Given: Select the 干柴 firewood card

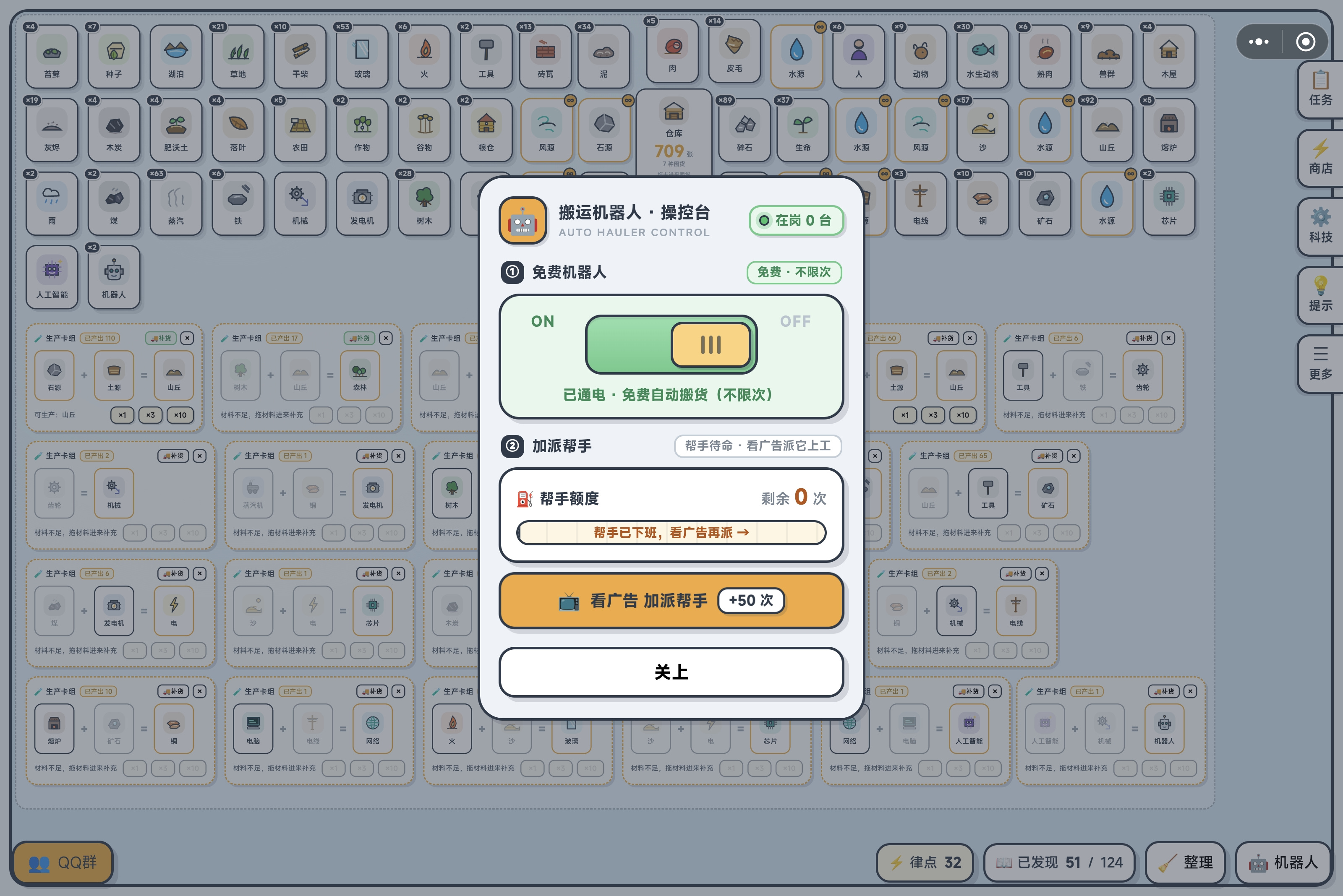Looking at the screenshot, I should tap(300, 57).
